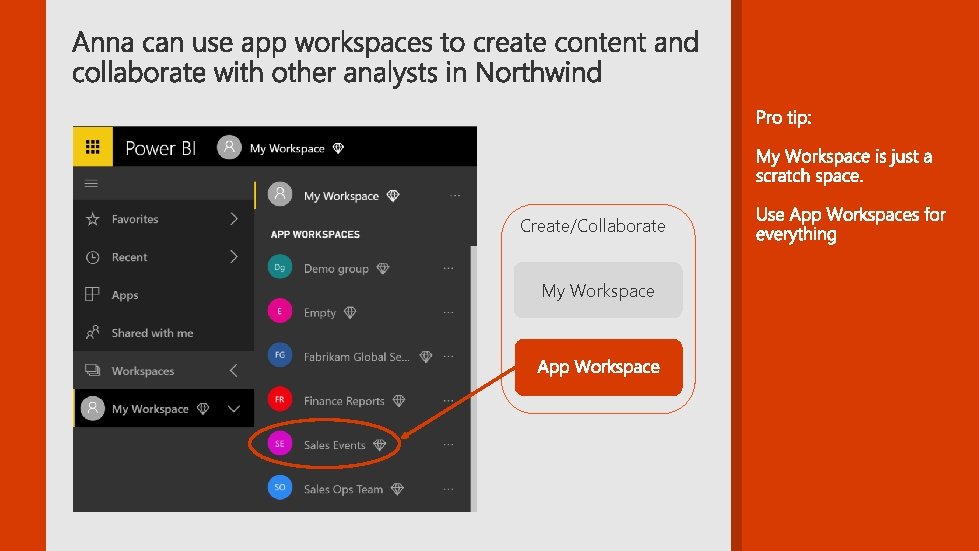
Task: Click the App Workspace orange button
Action: pyautogui.click(x=598, y=367)
